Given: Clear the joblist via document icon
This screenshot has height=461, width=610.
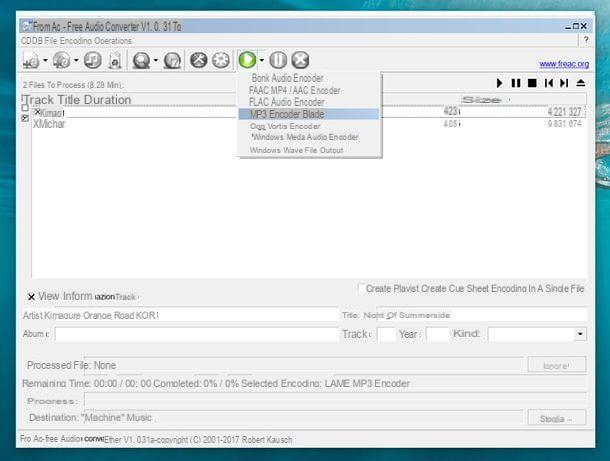Looking at the screenshot, I should click(x=115, y=60).
